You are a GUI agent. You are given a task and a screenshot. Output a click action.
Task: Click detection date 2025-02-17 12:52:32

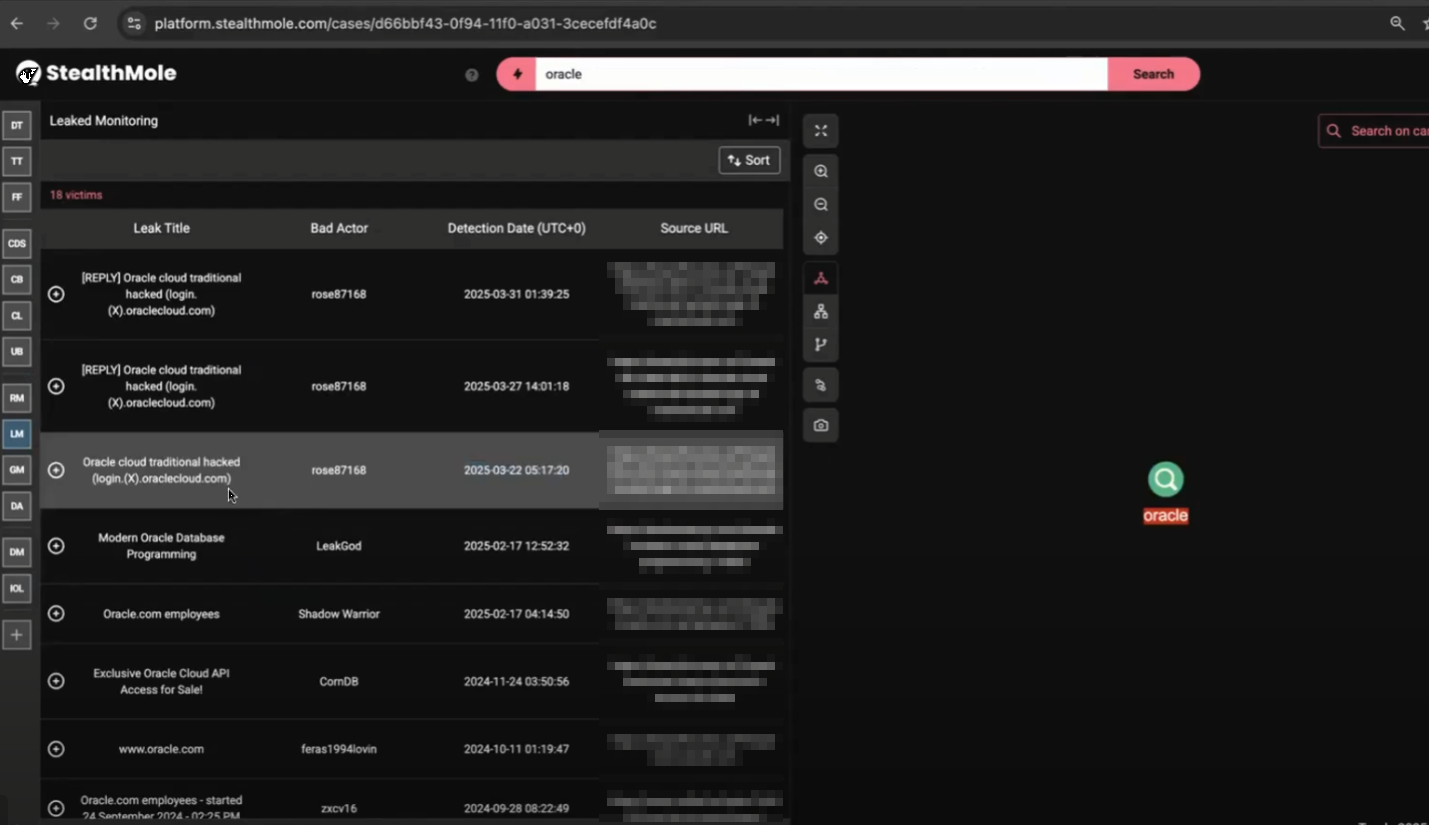click(x=517, y=546)
